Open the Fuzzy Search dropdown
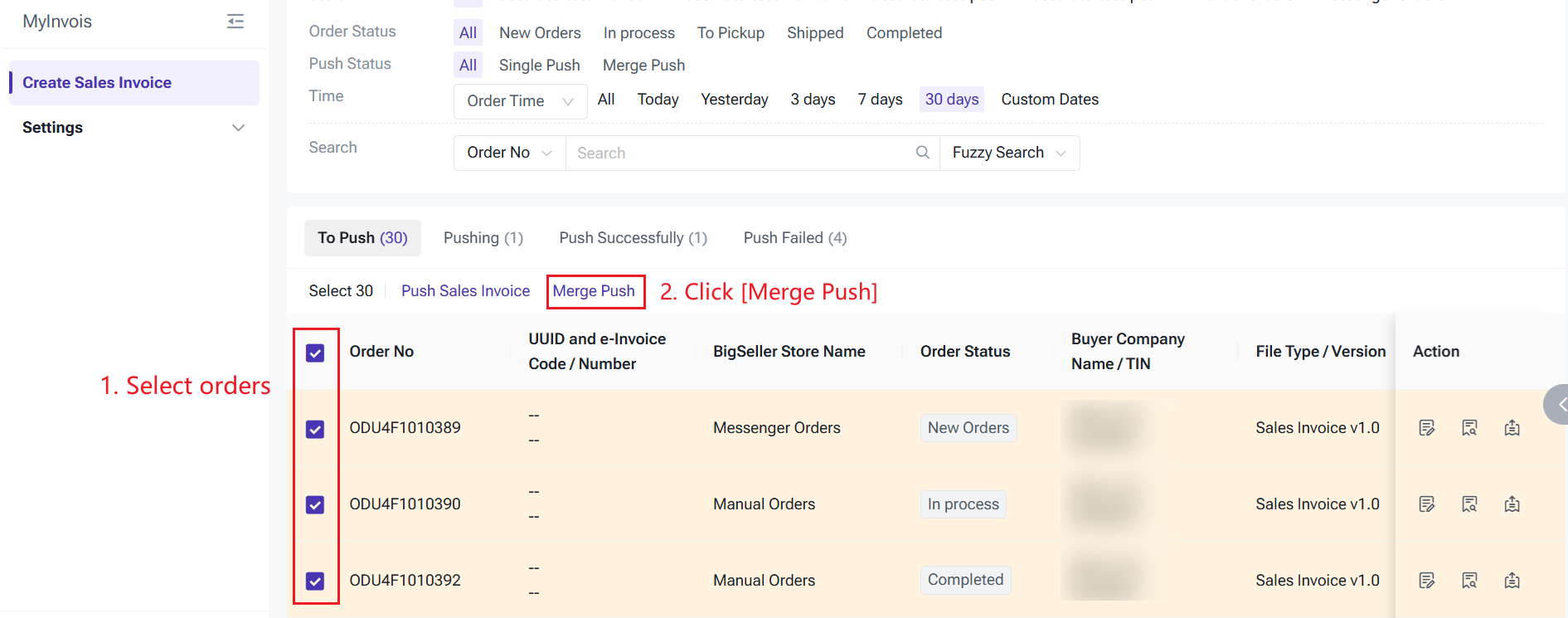The height and width of the screenshot is (618, 1568). [1008, 153]
